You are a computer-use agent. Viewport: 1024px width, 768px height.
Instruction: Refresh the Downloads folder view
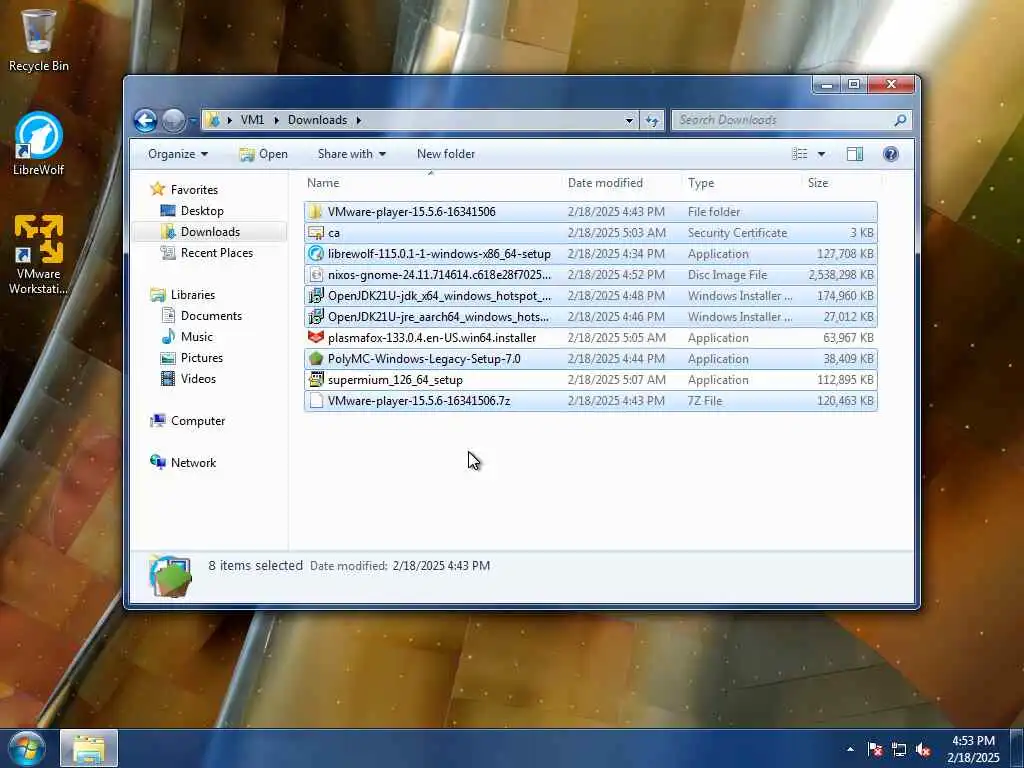coord(652,120)
